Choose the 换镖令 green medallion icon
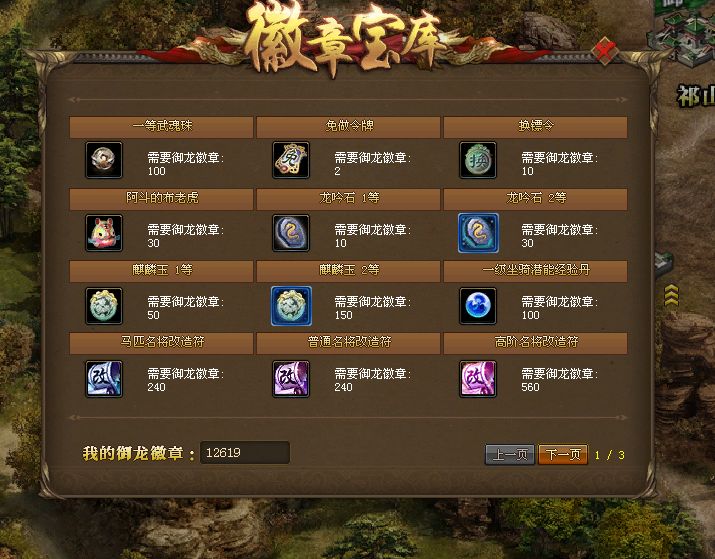715x559 pixels. 478,160
